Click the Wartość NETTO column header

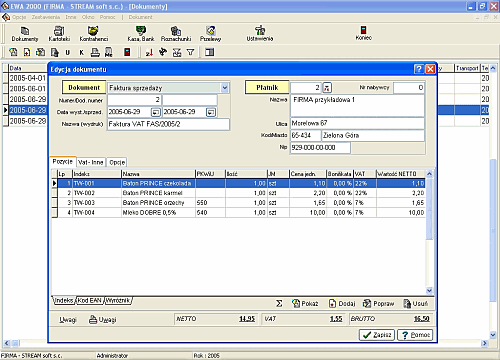(x=401, y=174)
